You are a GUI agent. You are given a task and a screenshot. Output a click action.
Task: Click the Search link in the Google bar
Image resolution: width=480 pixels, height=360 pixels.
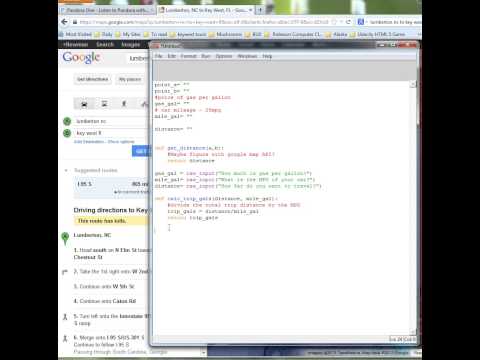pyautogui.click(x=105, y=44)
